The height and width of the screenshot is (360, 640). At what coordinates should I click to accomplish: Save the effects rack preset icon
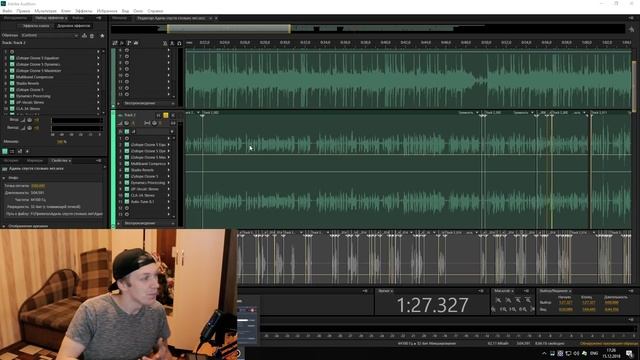click(84, 36)
